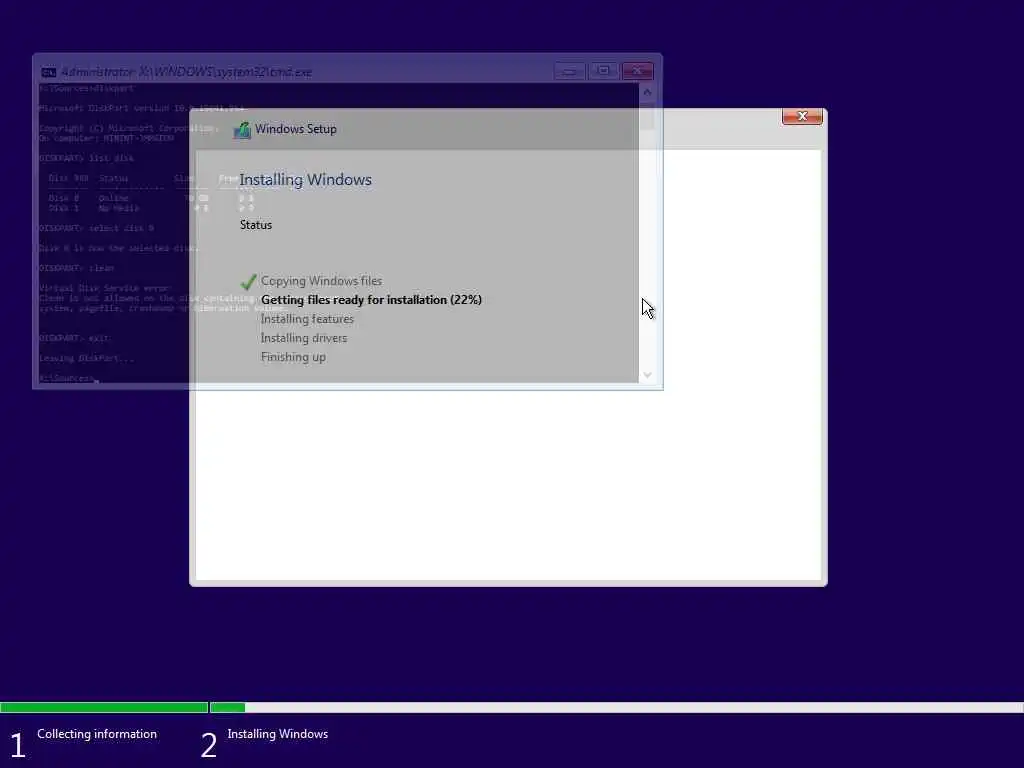This screenshot has width=1024, height=768.
Task: Click the 'Windows Setup' title text
Action: [296, 129]
